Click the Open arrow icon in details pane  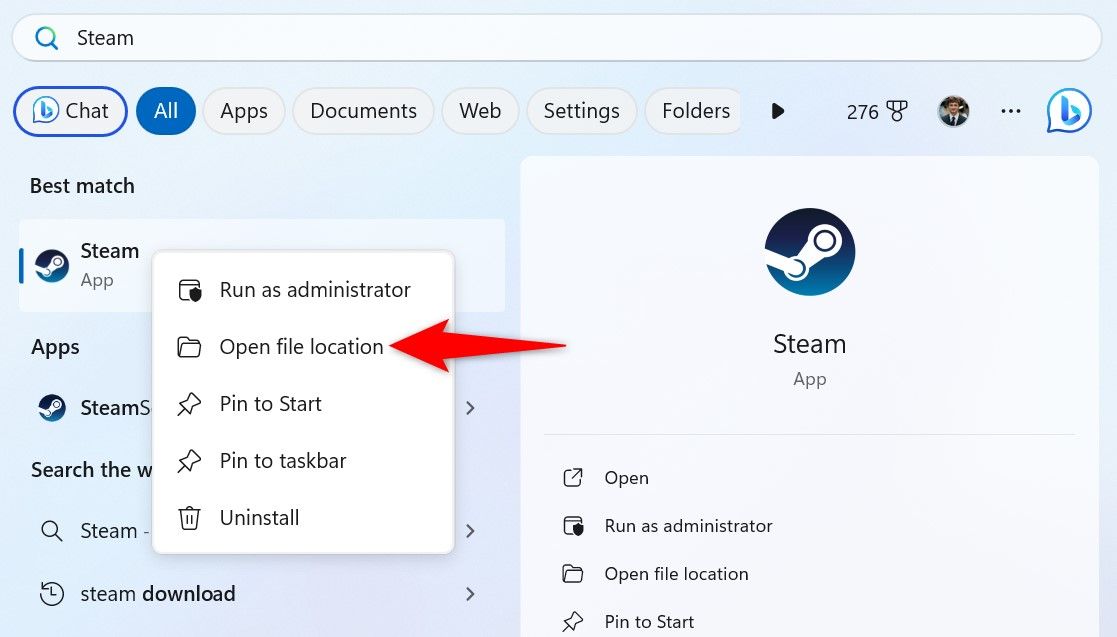(x=573, y=477)
